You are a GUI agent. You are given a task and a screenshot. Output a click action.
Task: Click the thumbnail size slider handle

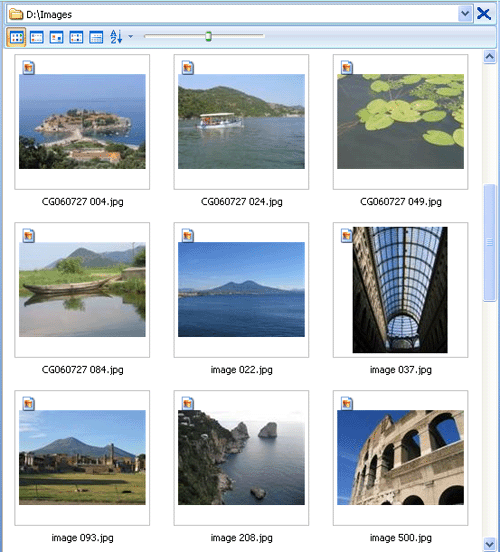208,36
